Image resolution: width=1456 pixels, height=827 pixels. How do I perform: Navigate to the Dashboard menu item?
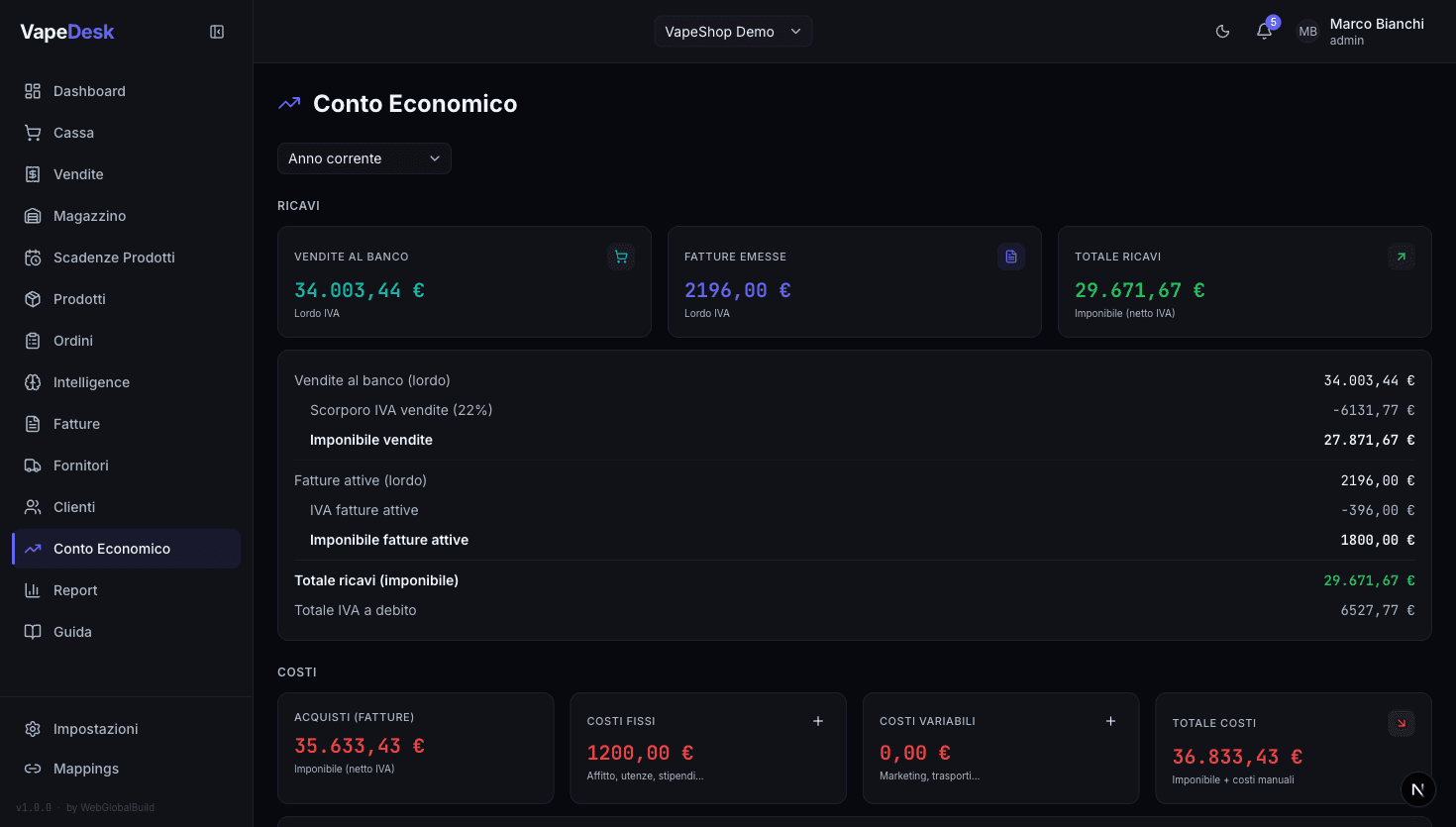click(x=87, y=90)
